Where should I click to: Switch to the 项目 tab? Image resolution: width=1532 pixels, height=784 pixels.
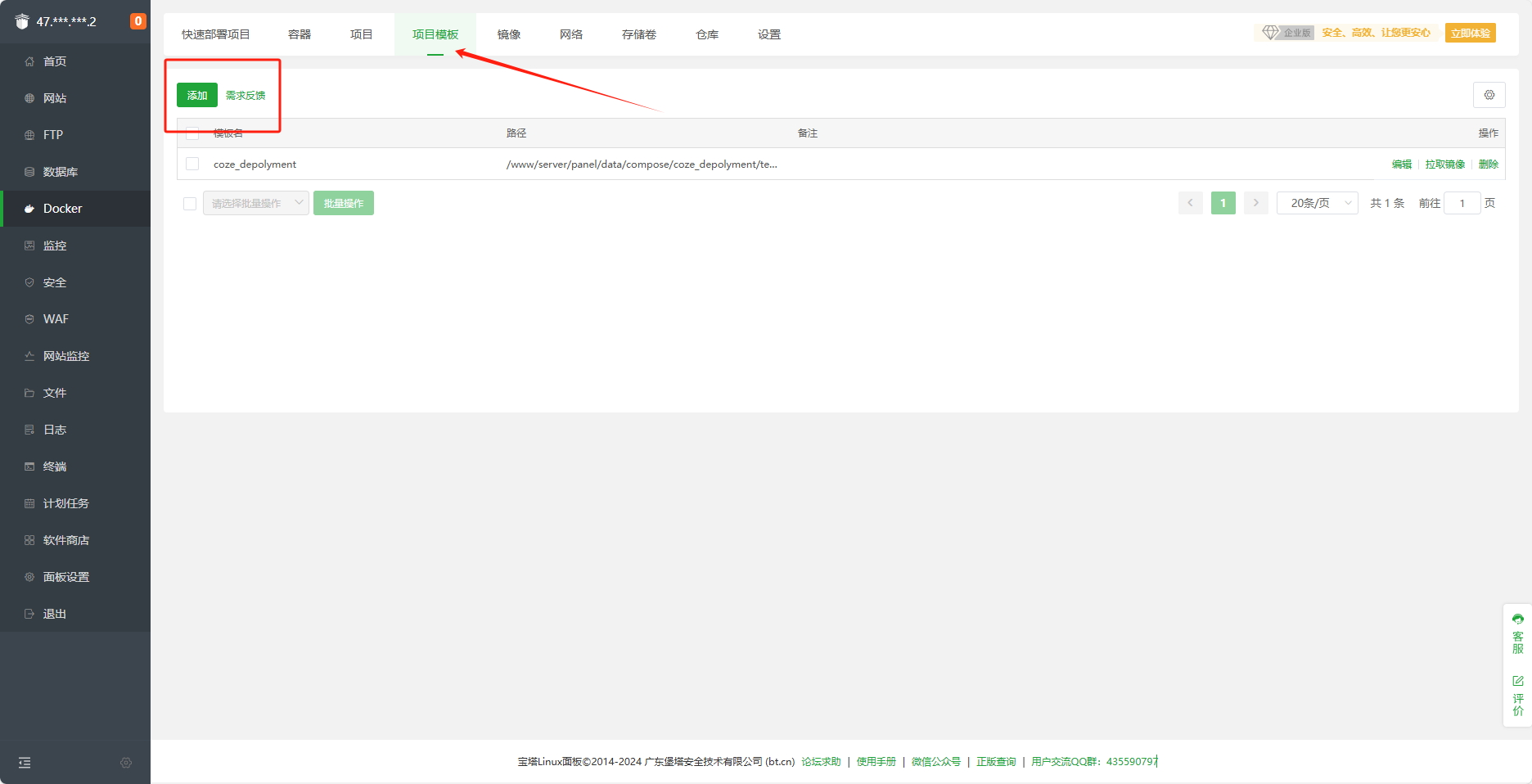point(362,34)
